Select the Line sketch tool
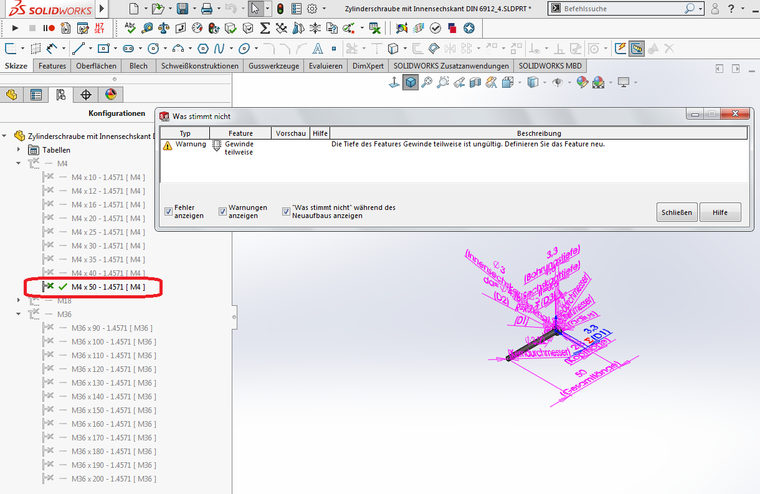Viewport: 760px width, 494px height. click(x=78, y=48)
